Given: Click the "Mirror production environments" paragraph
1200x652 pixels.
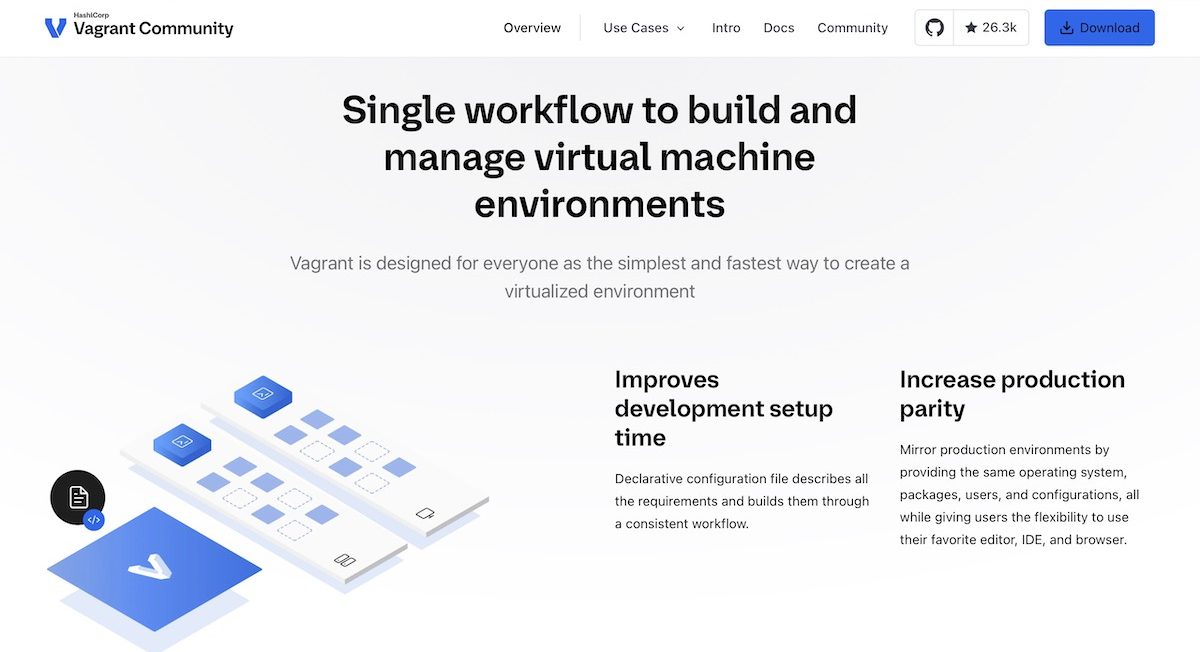Looking at the screenshot, I should (1019, 495).
